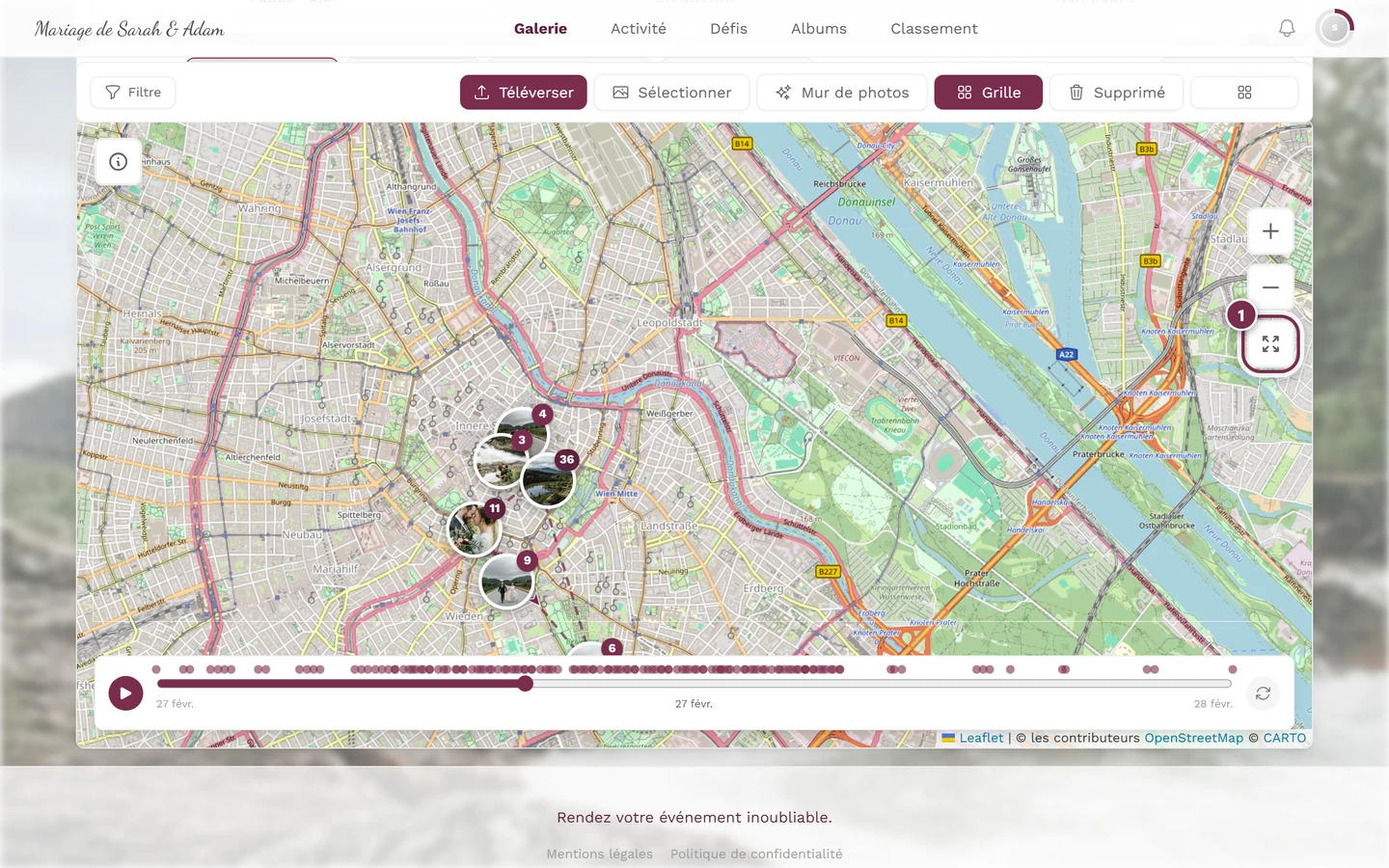Zoom in on the map
Image resolution: width=1389 pixels, height=868 pixels.
[1270, 231]
